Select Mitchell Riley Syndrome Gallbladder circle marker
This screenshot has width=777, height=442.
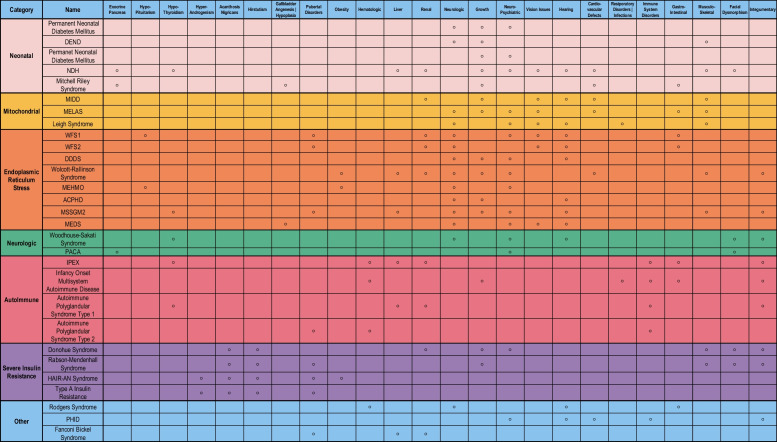coord(286,85)
